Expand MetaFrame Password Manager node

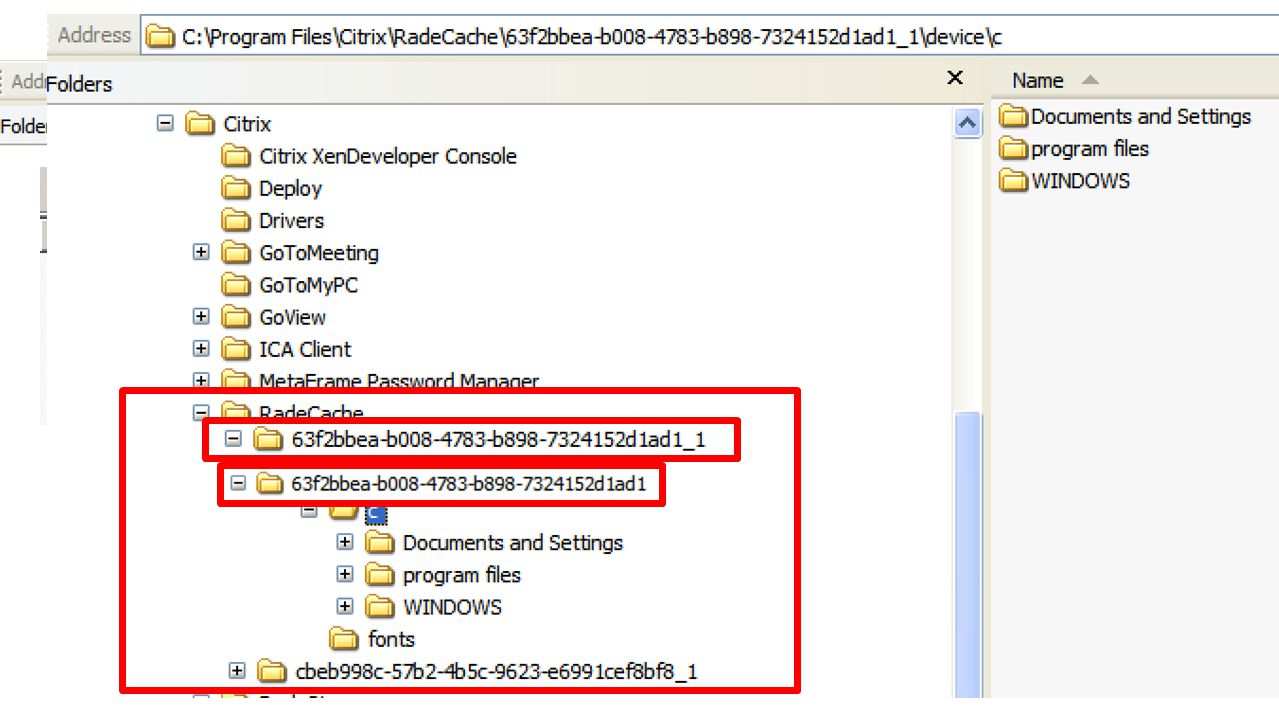coord(201,381)
